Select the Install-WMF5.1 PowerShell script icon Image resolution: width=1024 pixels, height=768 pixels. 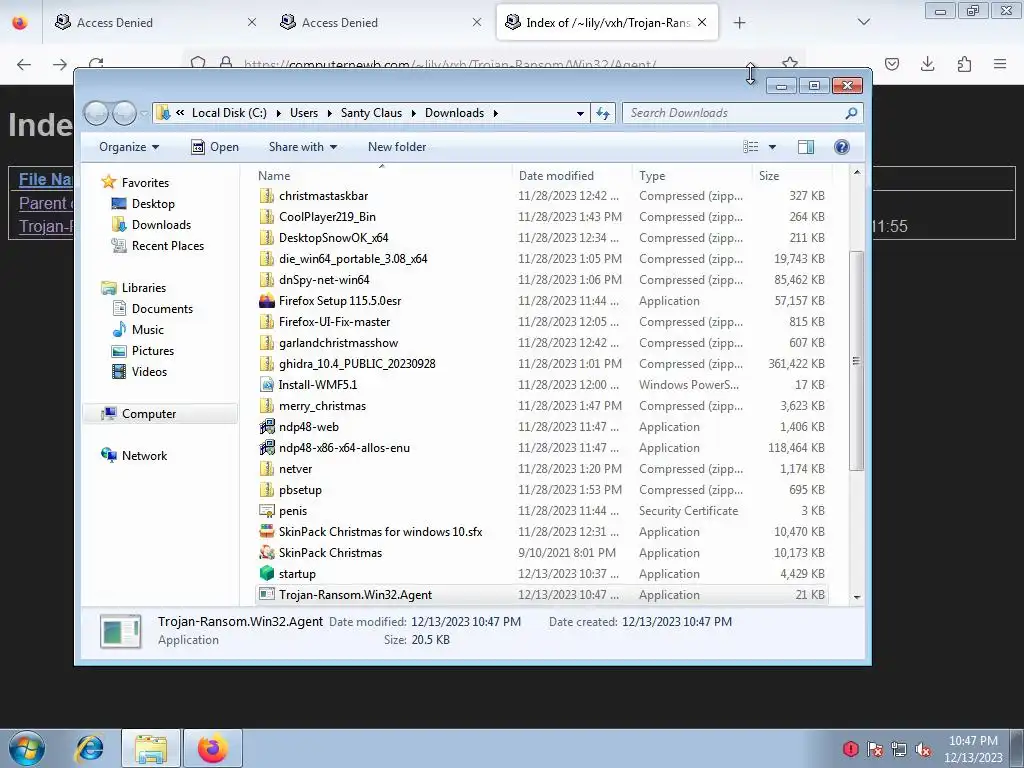266,385
